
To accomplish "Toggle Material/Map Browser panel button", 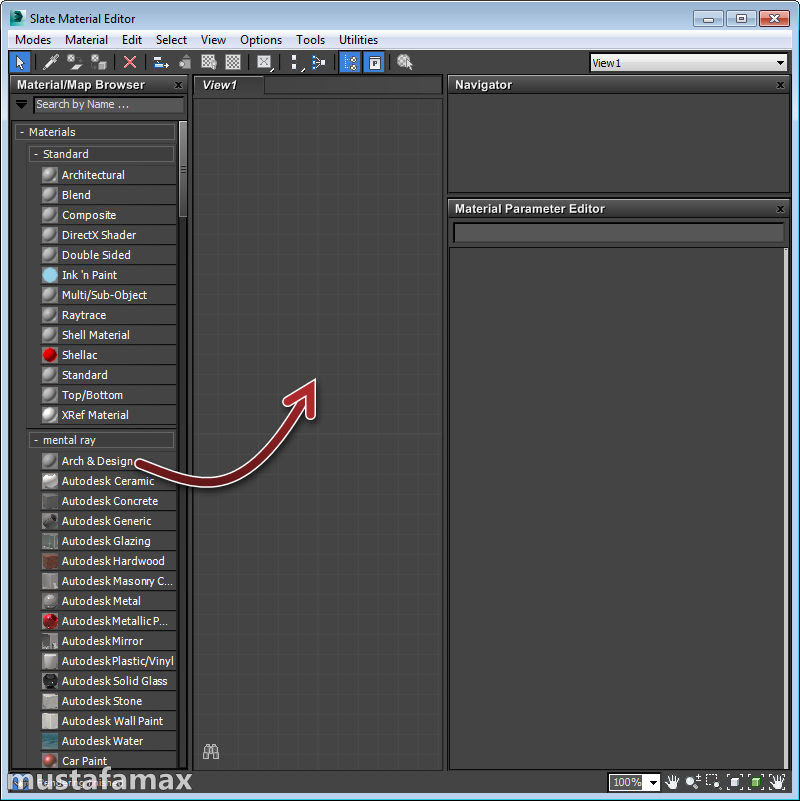I will 350,62.
